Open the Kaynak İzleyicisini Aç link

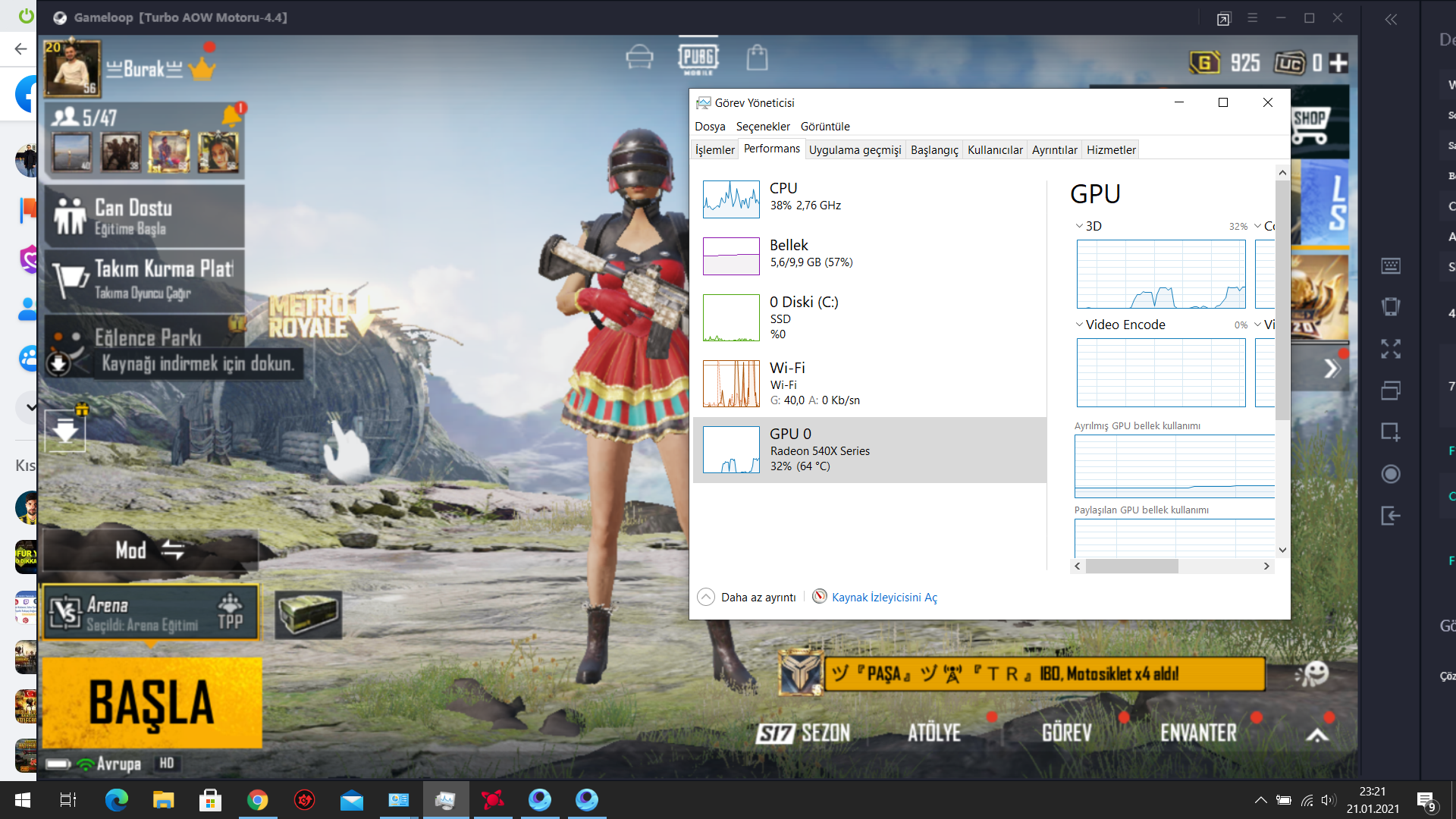[x=883, y=598]
